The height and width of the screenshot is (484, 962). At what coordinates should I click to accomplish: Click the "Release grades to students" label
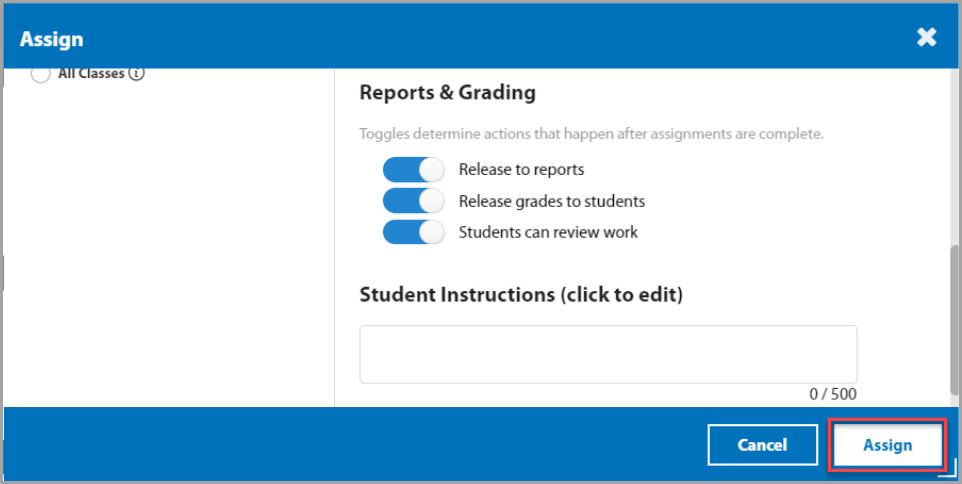pyautogui.click(x=551, y=201)
